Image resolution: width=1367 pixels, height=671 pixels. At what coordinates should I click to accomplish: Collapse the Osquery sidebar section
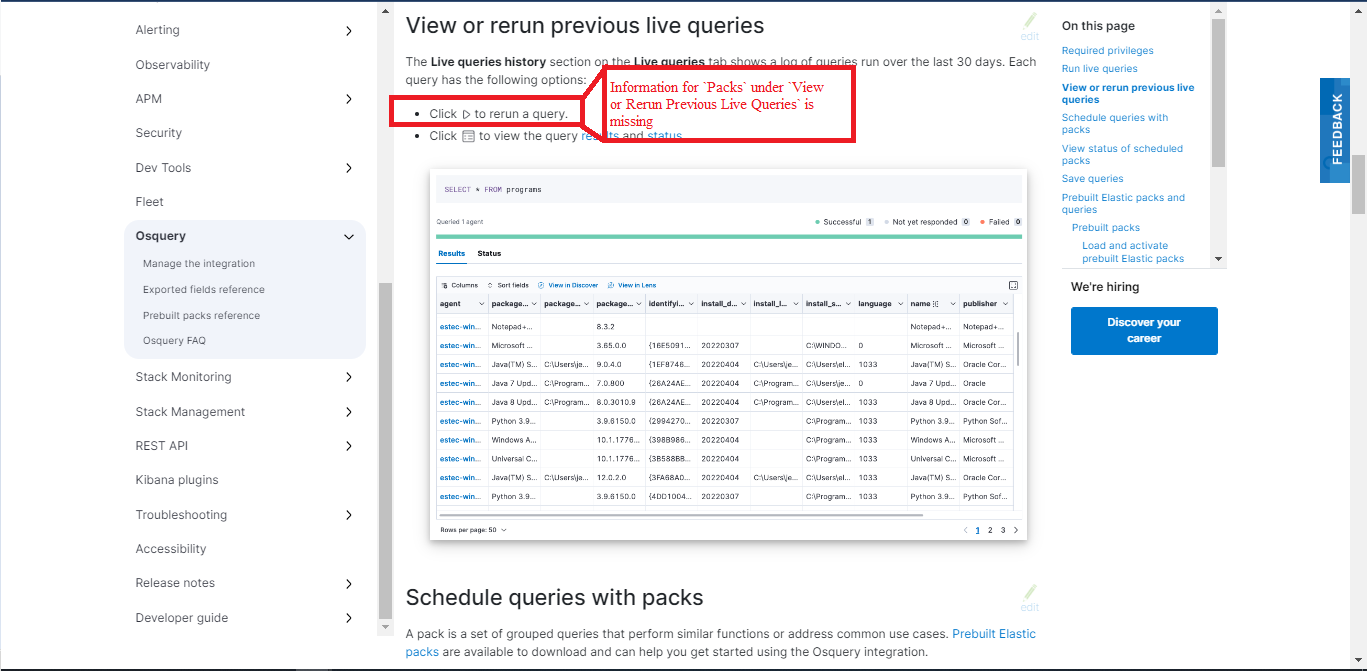[348, 236]
